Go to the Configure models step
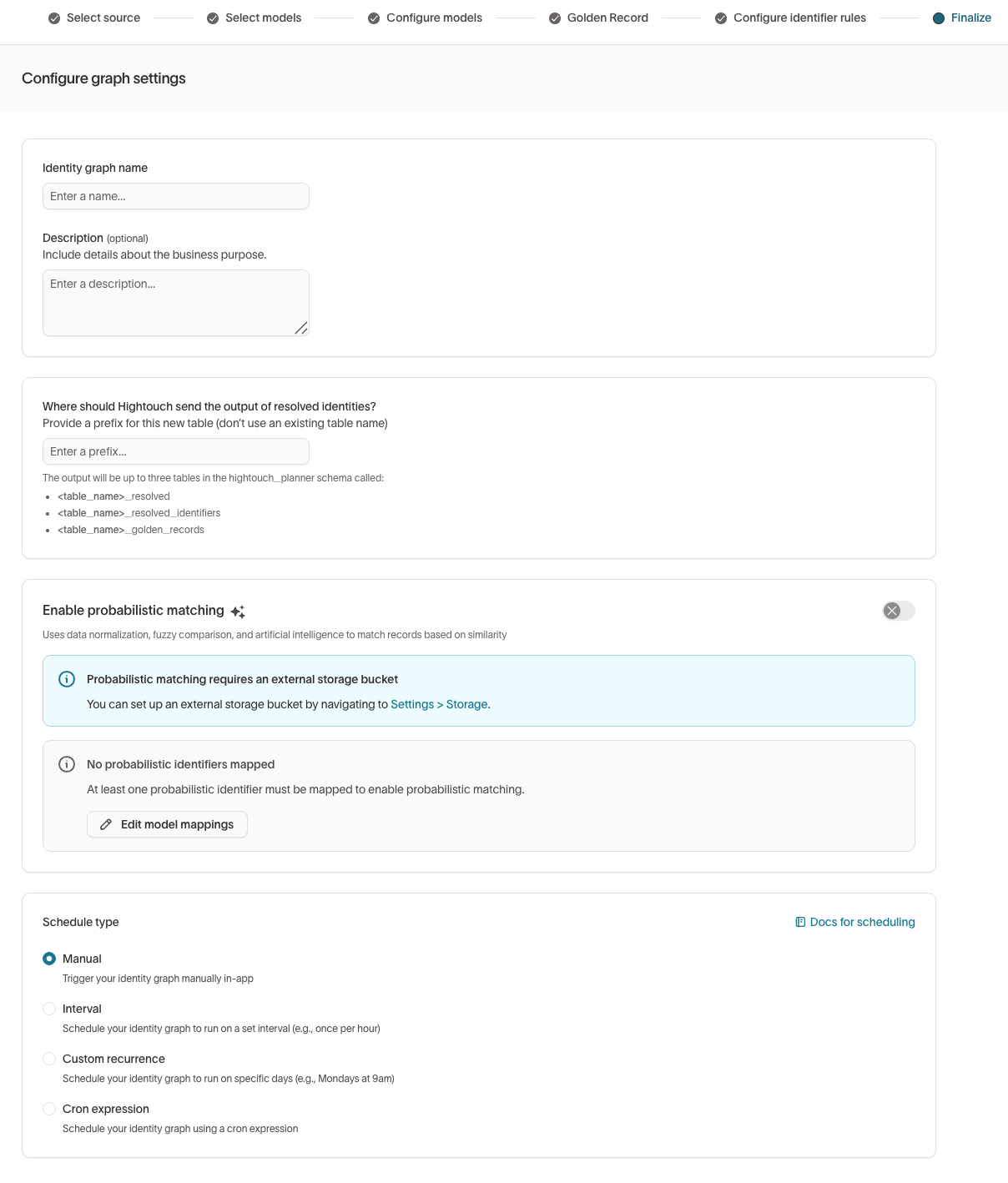Image resolution: width=1008 pixels, height=1183 pixels. (434, 18)
